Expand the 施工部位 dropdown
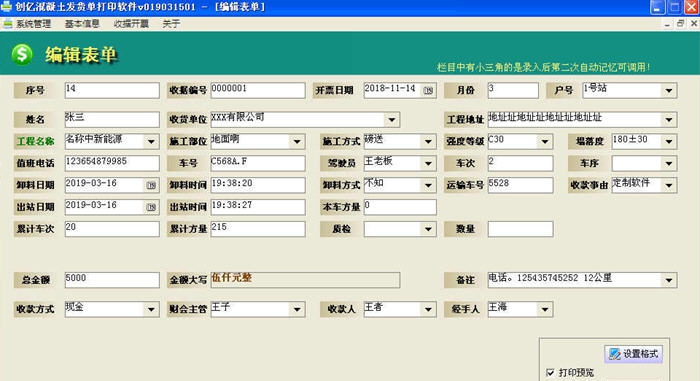Image resolution: width=700 pixels, height=381 pixels. click(297, 142)
